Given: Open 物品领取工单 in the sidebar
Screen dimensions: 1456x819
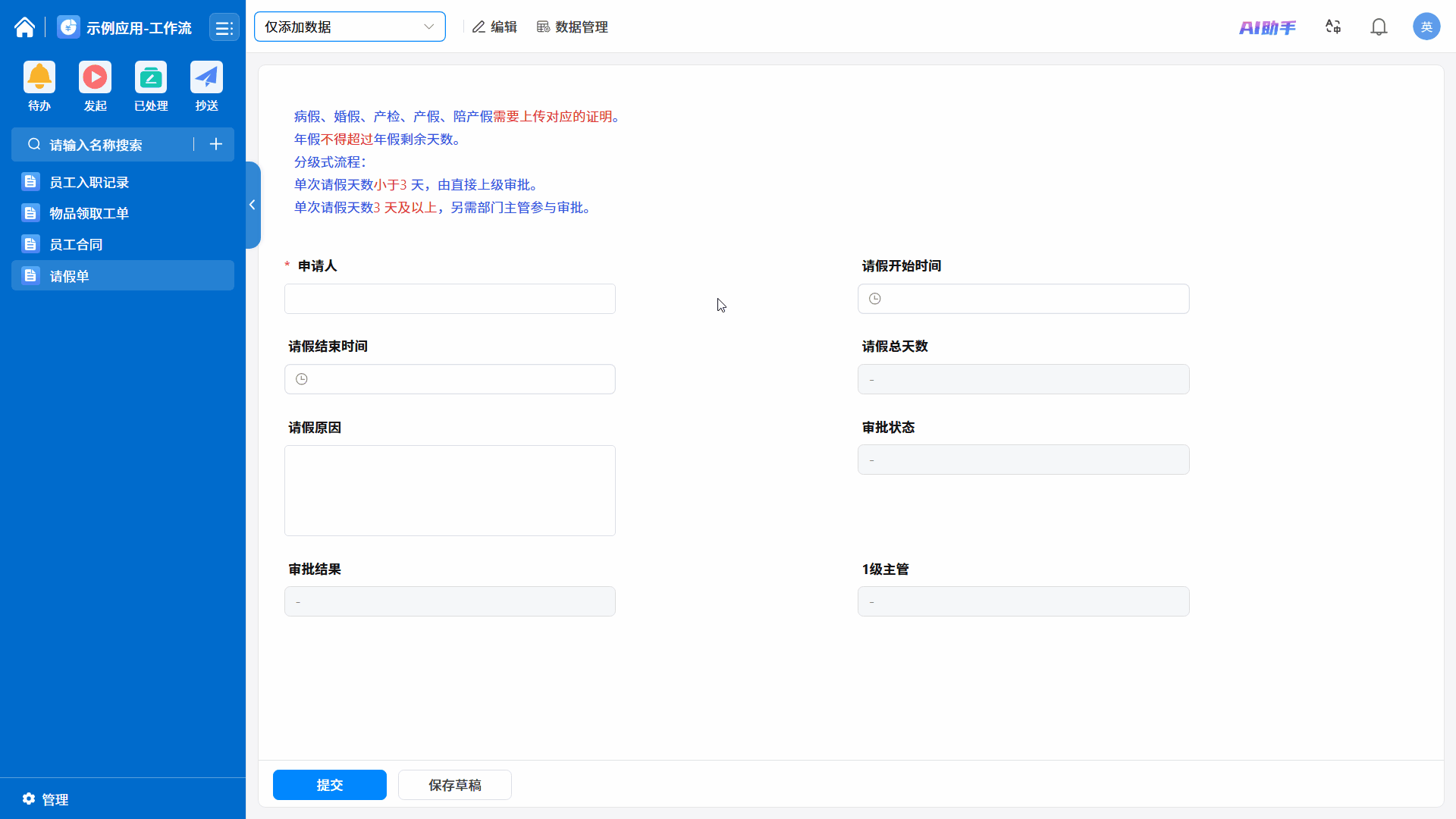Looking at the screenshot, I should [123, 213].
